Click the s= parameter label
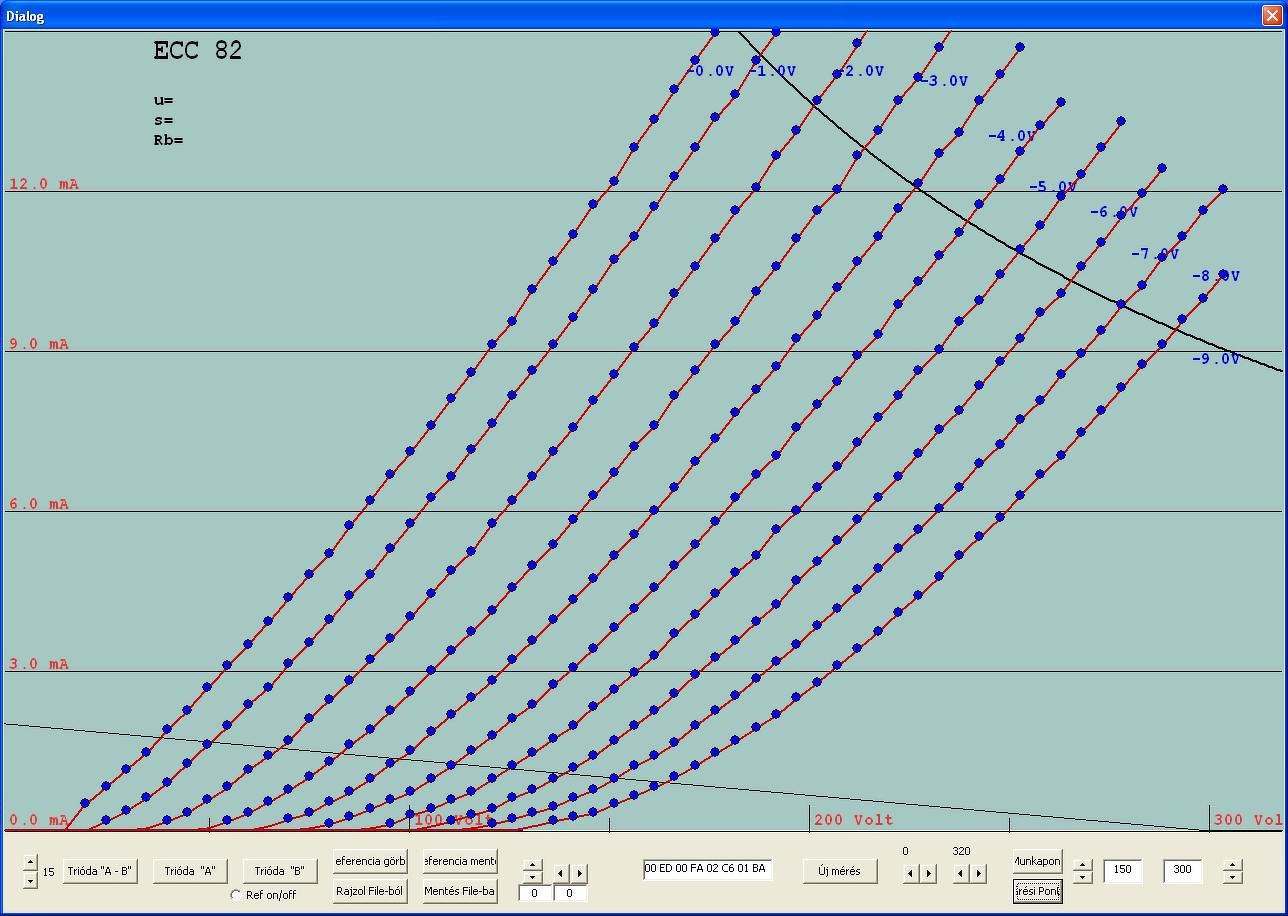1288x916 pixels. 164,120
